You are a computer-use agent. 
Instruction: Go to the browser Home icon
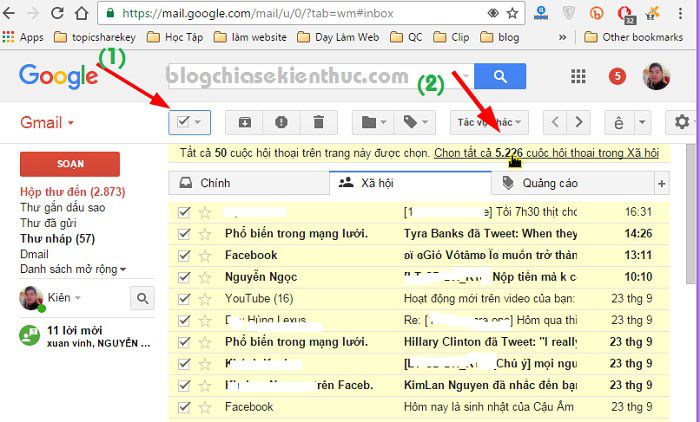(x=81, y=13)
